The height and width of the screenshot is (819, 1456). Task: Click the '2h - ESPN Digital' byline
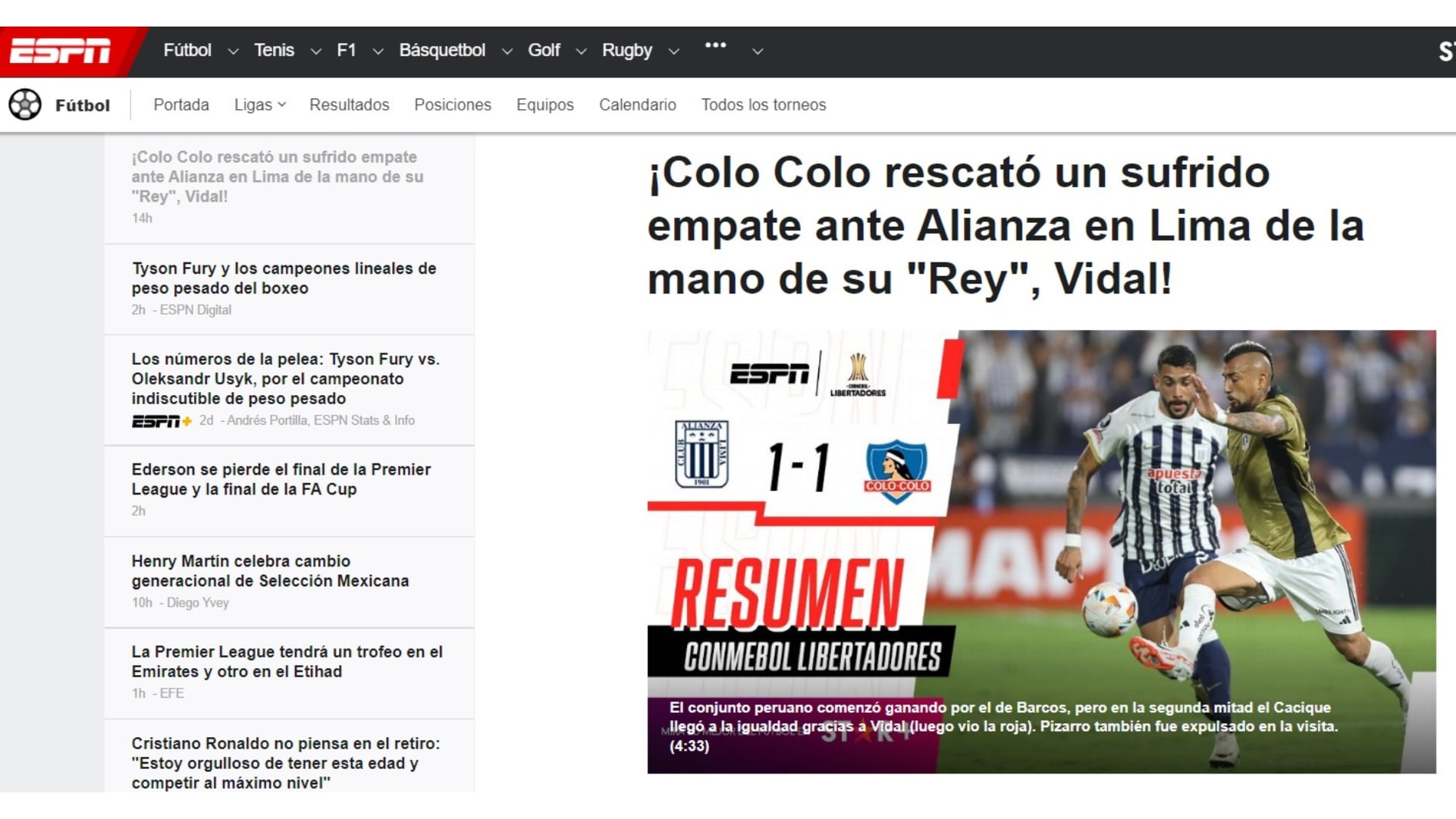(181, 310)
